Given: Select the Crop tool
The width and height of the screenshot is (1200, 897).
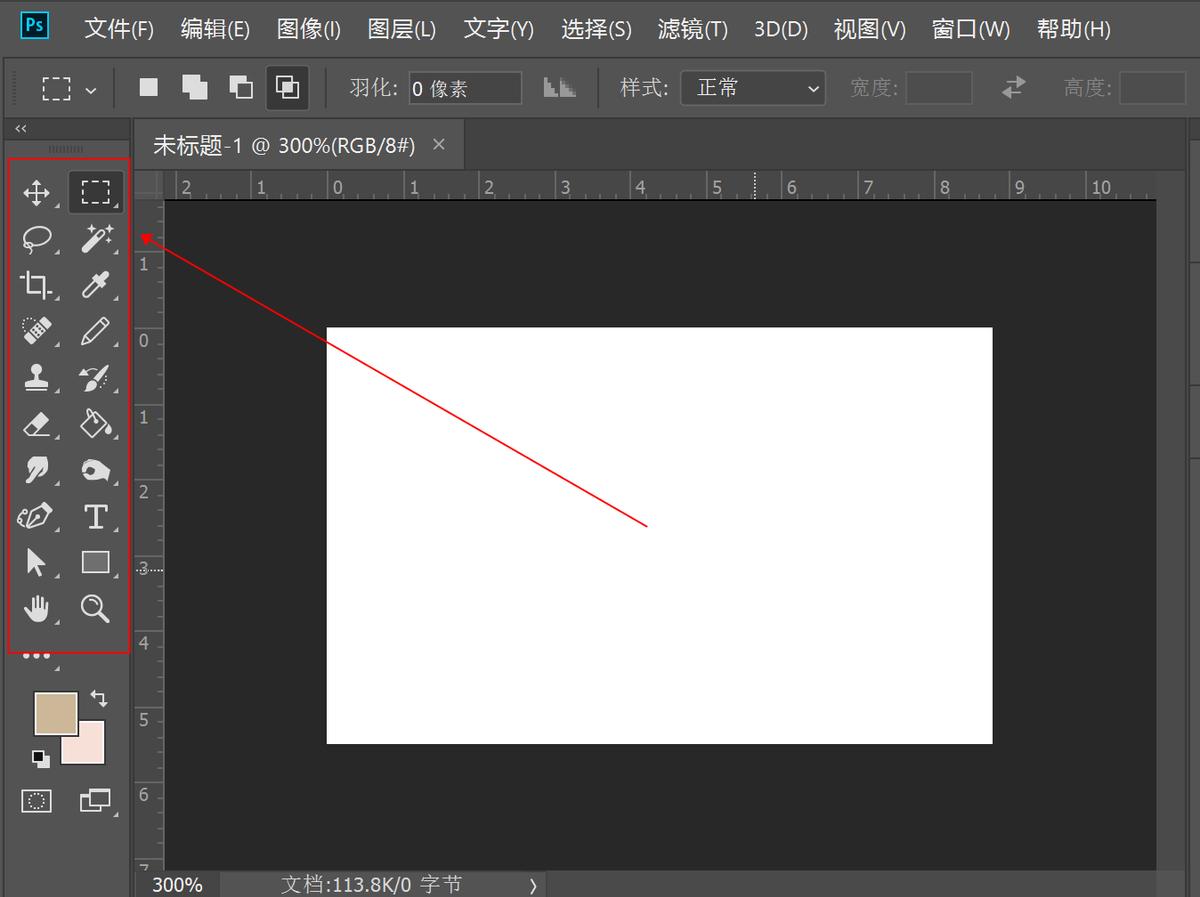Looking at the screenshot, I should (37, 285).
